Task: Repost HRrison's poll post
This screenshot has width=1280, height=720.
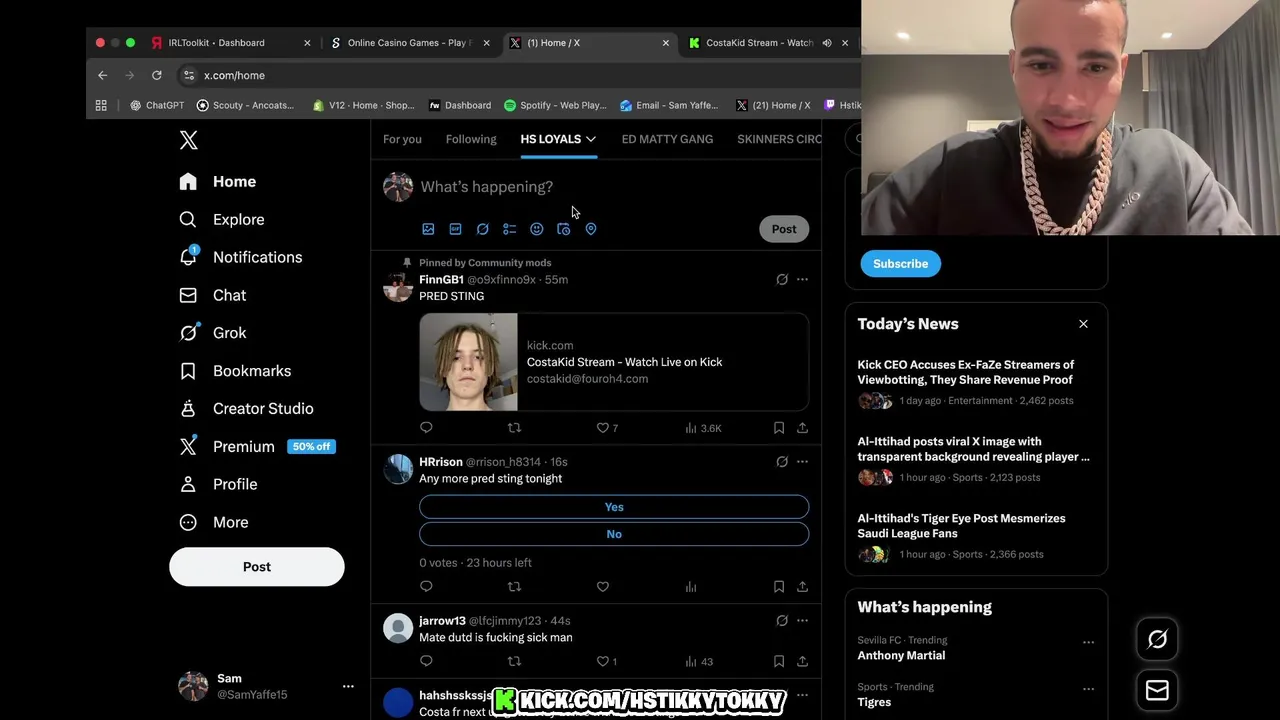Action: pyautogui.click(x=514, y=587)
